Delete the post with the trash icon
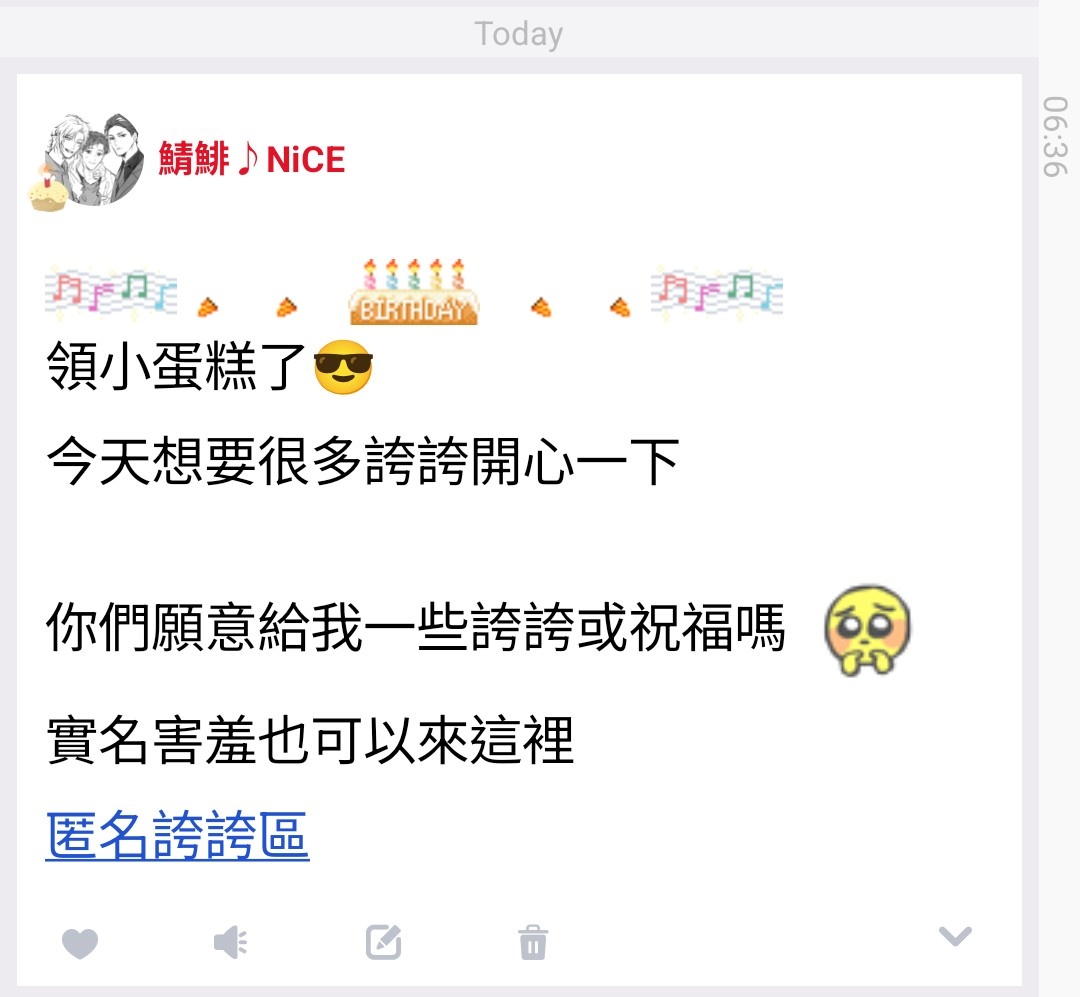1080x997 pixels. [533, 942]
